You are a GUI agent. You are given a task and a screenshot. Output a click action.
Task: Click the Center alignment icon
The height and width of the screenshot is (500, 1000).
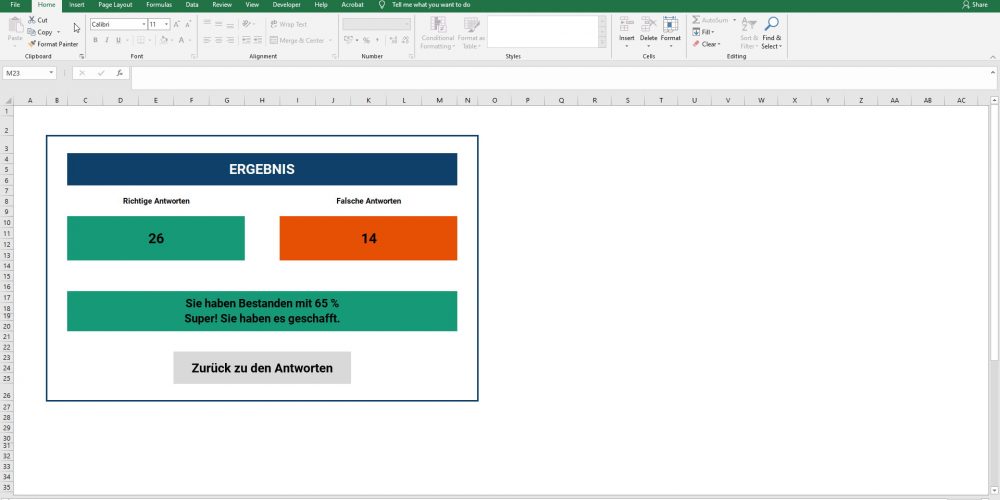click(218, 40)
